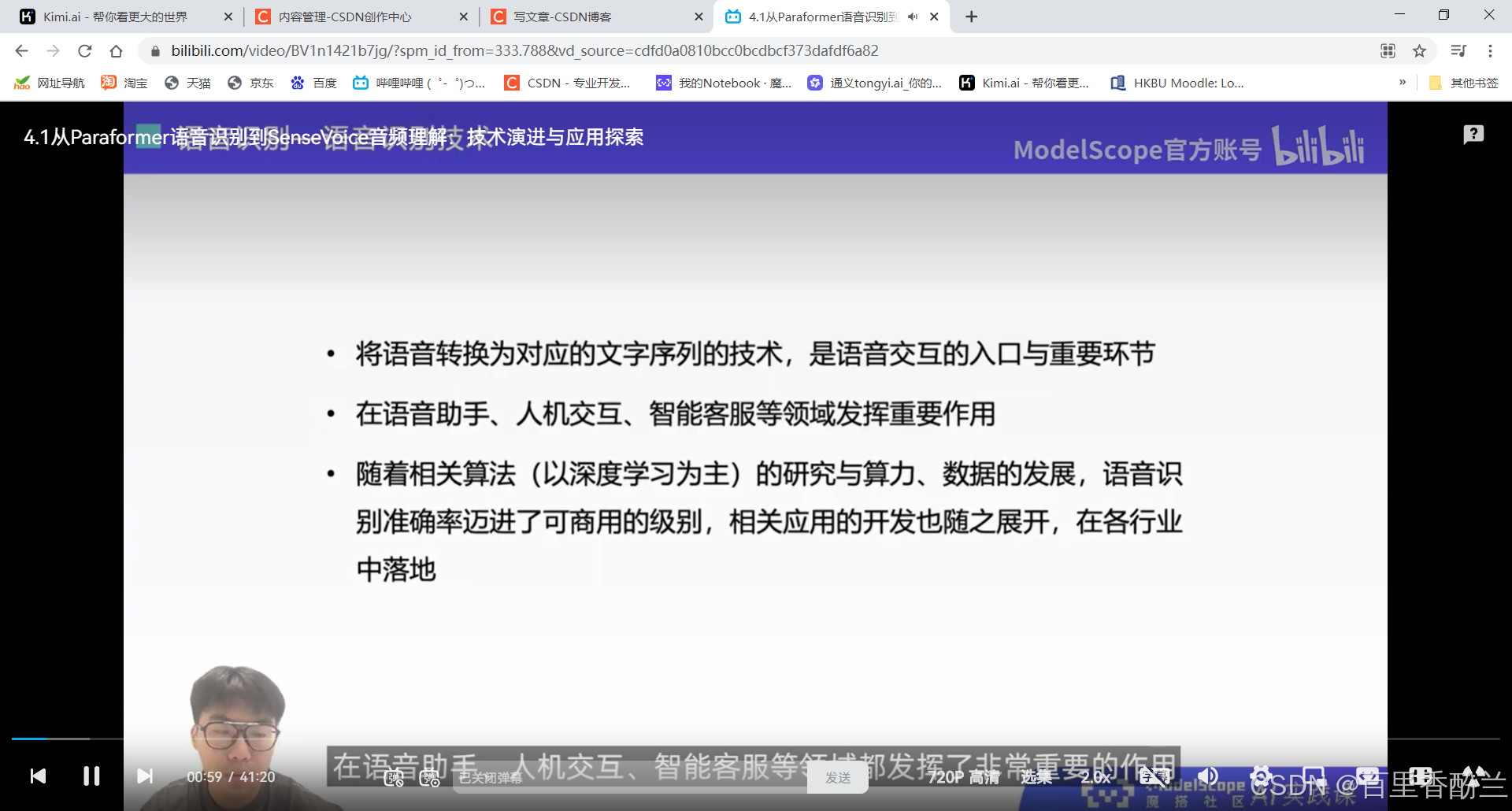Open the Chrome three-dot menu
The image size is (1512, 811).
(x=1490, y=50)
